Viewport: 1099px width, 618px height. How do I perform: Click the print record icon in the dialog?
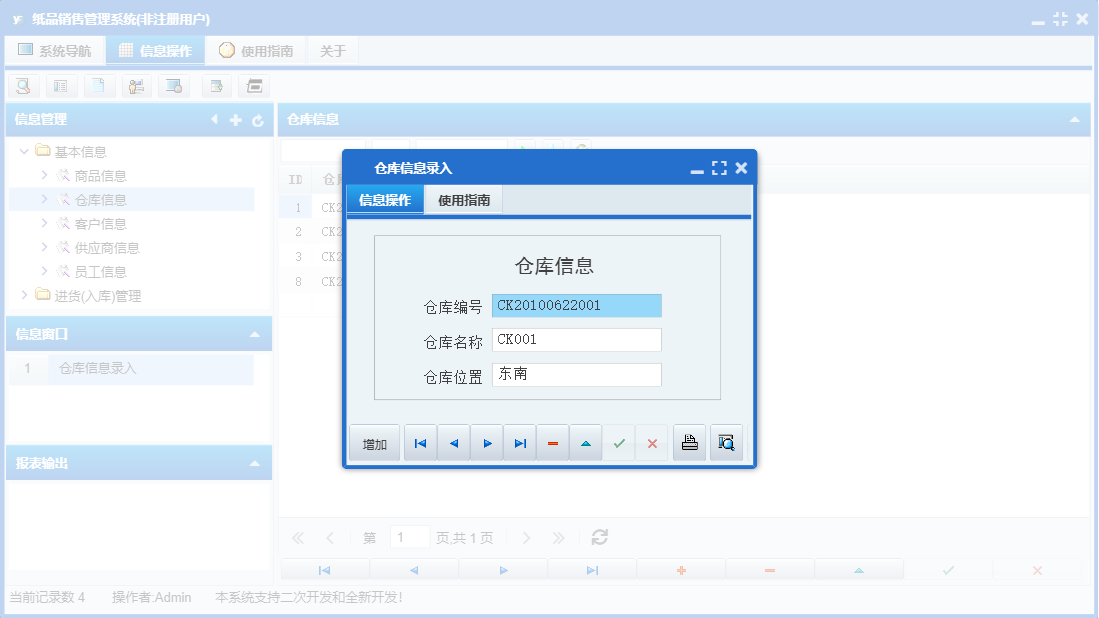pyautogui.click(x=689, y=442)
